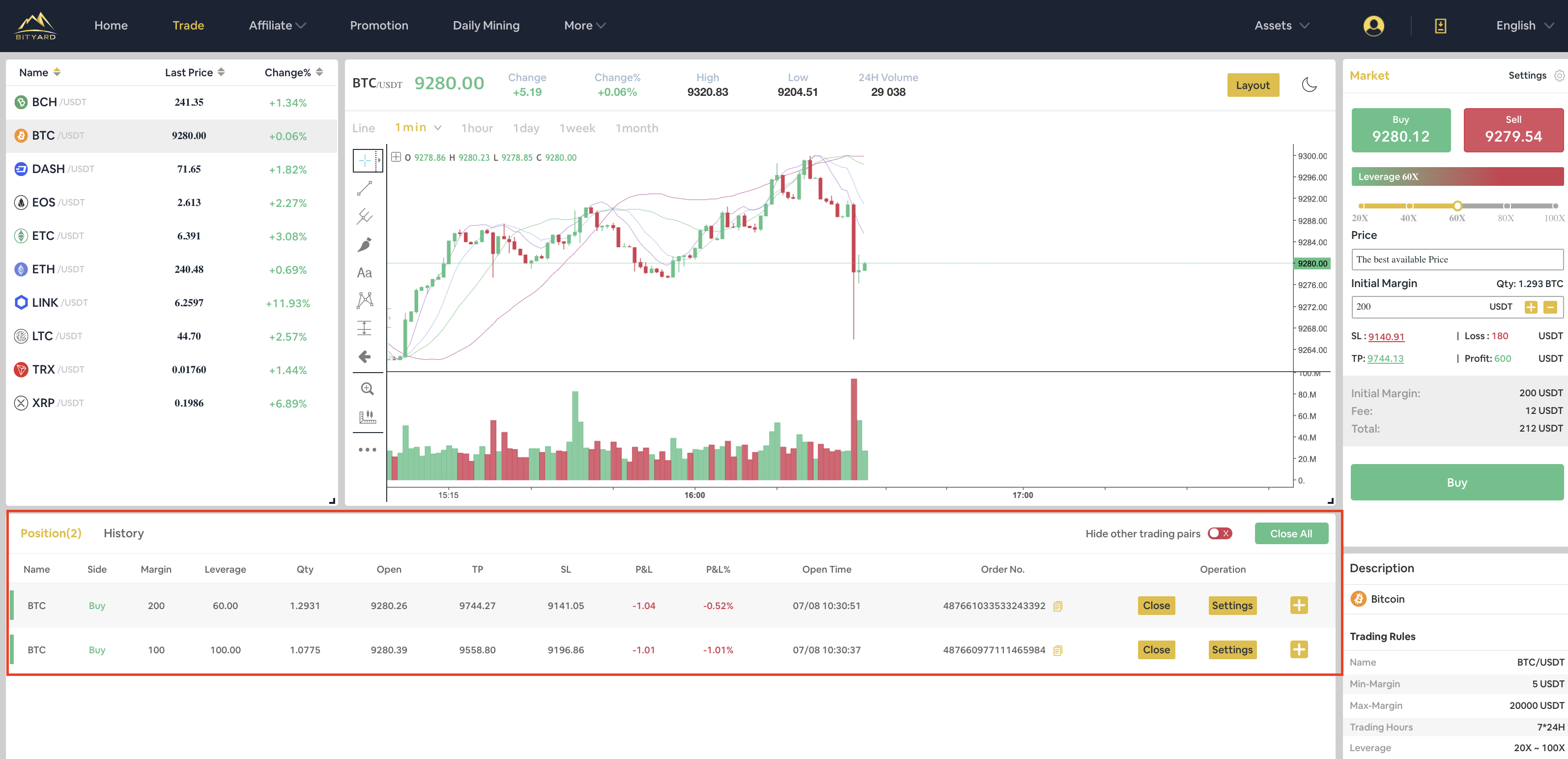The width and height of the screenshot is (1568, 759).
Task: Set leverage slider to 80X point
Action: click(1507, 206)
